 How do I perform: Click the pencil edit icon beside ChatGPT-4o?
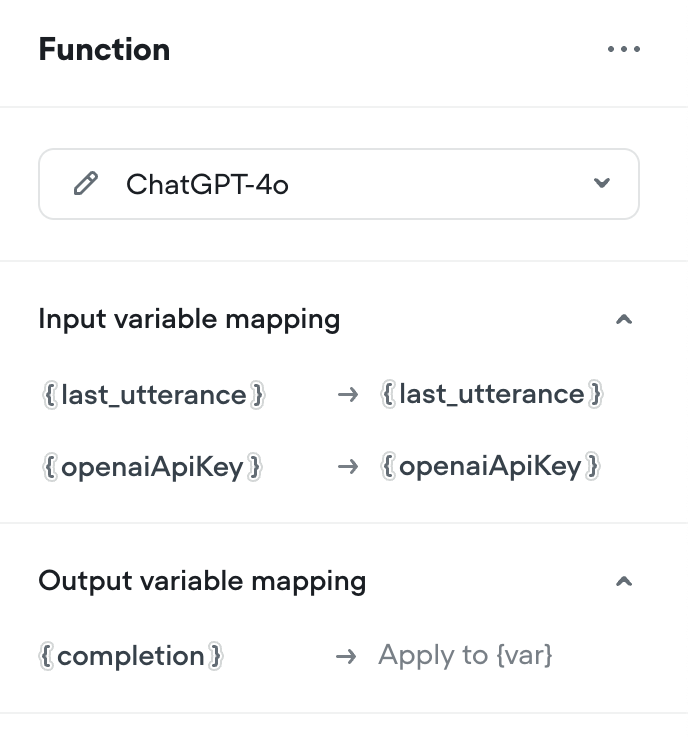click(x=86, y=184)
